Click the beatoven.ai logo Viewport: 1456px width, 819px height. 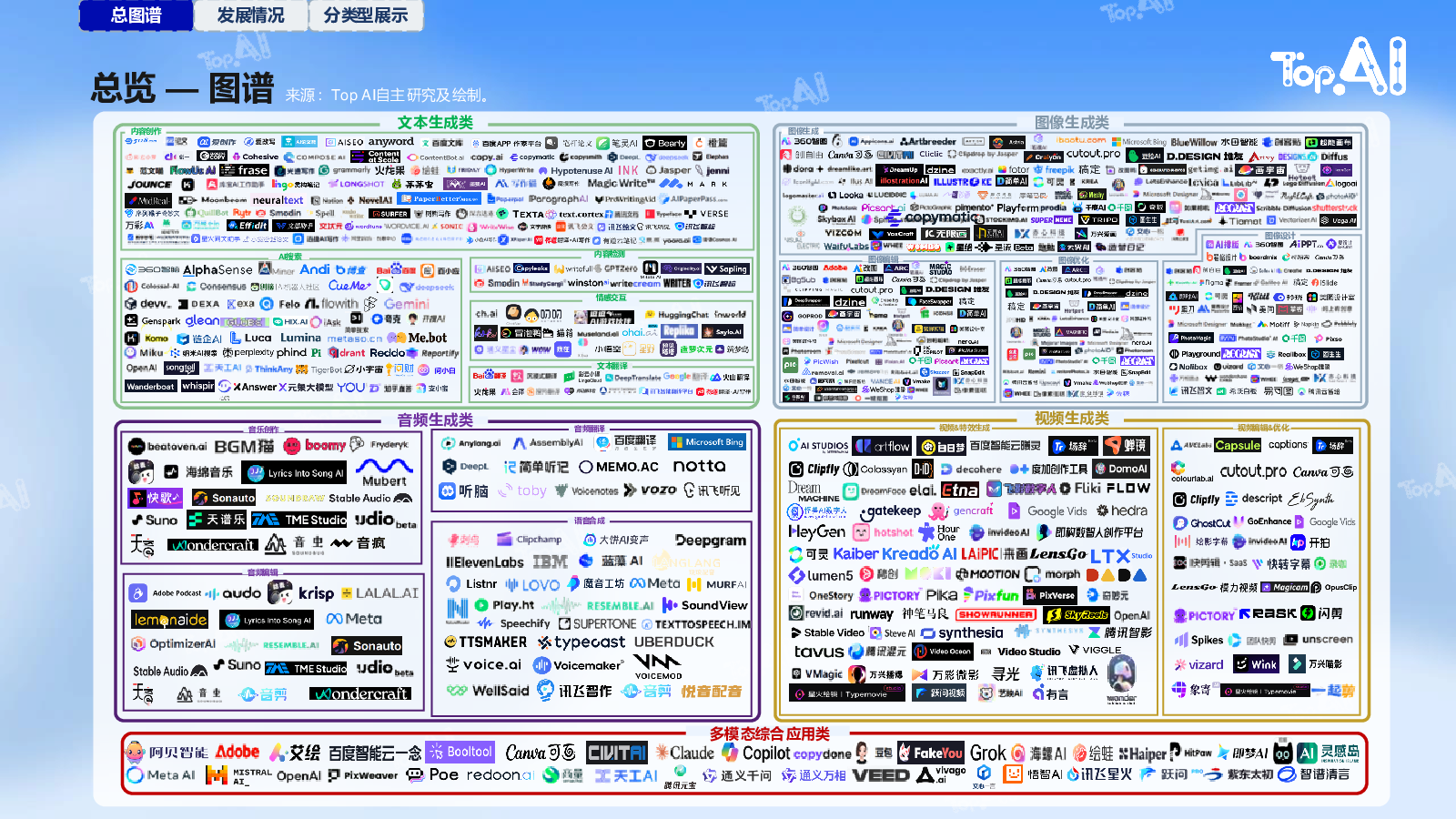167,446
